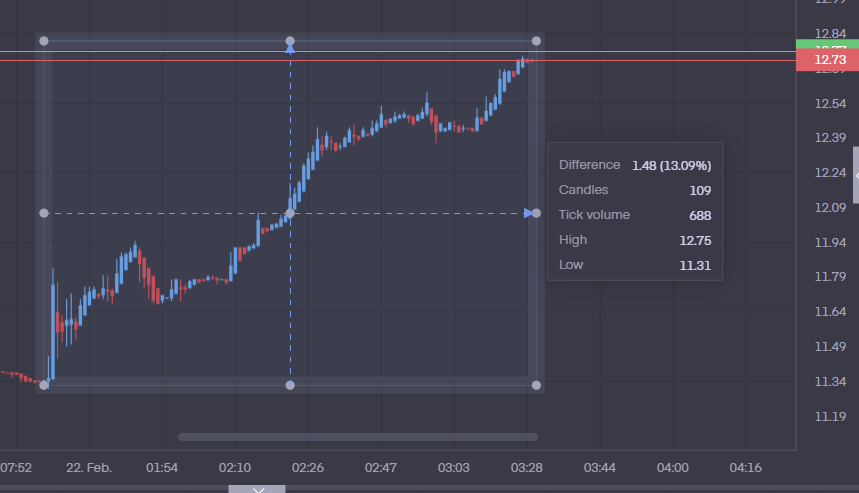Viewport: 859px width, 493px height.
Task: Click the top-right measurement box handle
Action: pyautogui.click(x=536, y=41)
